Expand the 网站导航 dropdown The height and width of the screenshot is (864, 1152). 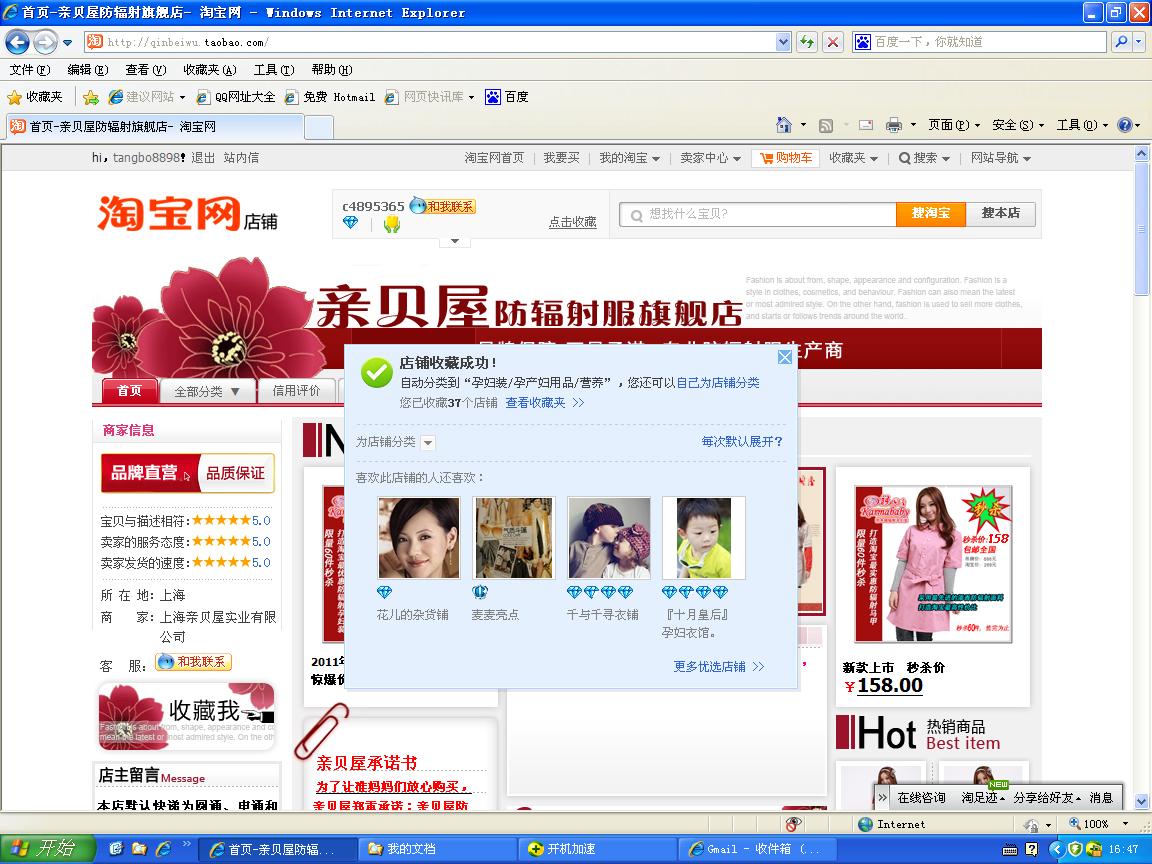[x=1001, y=158]
